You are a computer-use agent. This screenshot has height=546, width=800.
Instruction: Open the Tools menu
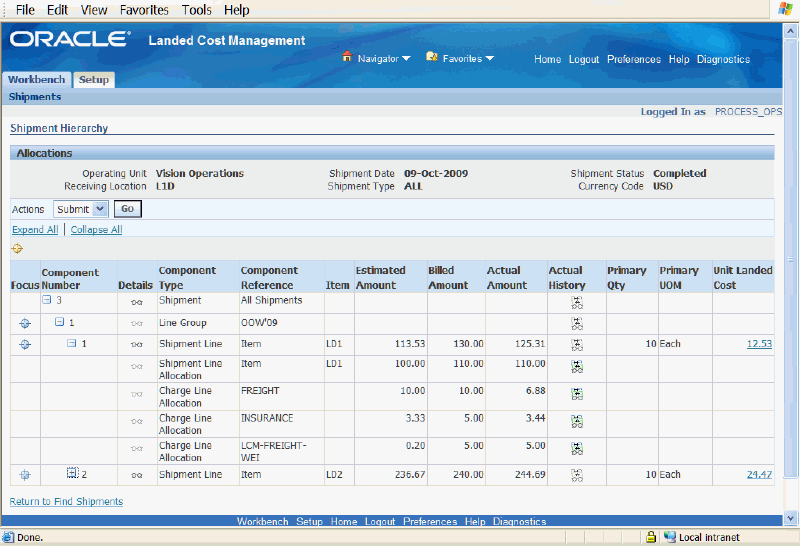point(196,10)
